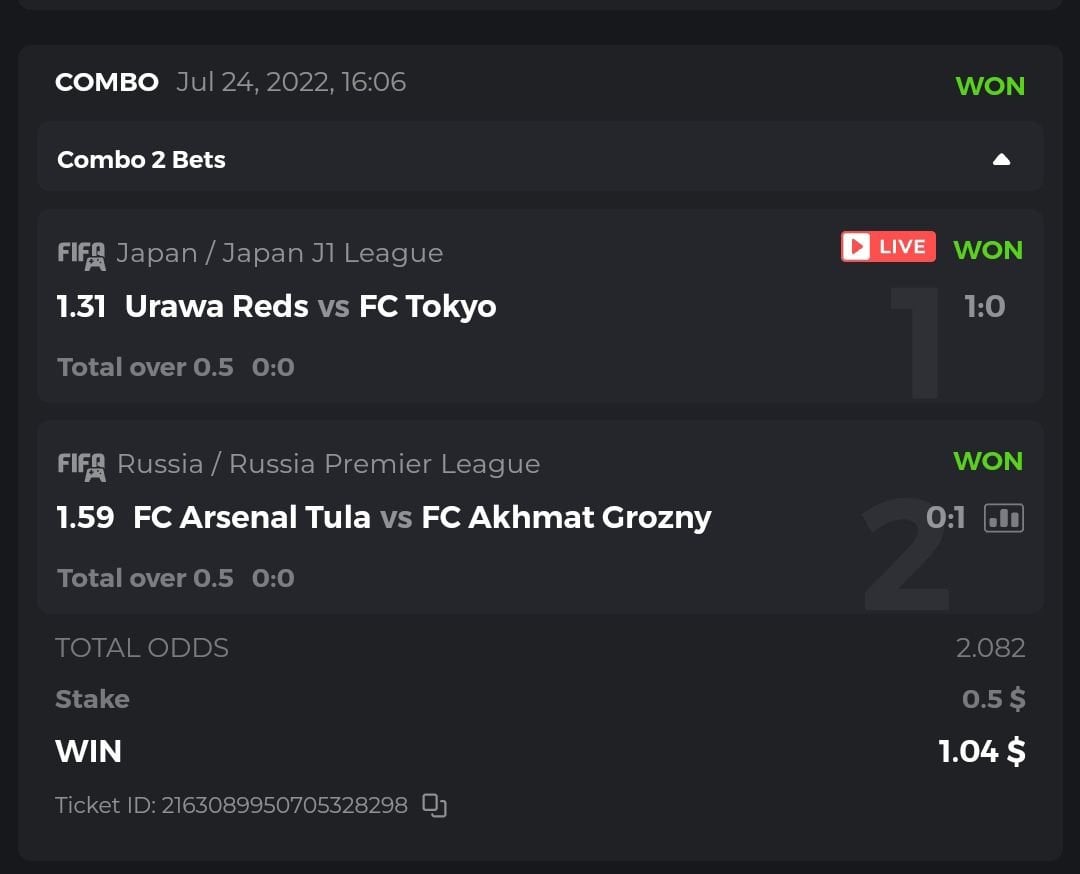This screenshot has height=874, width=1080.
Task: Click the 0:1 score of the Arsenal Tula match
Action: [945, 517]
